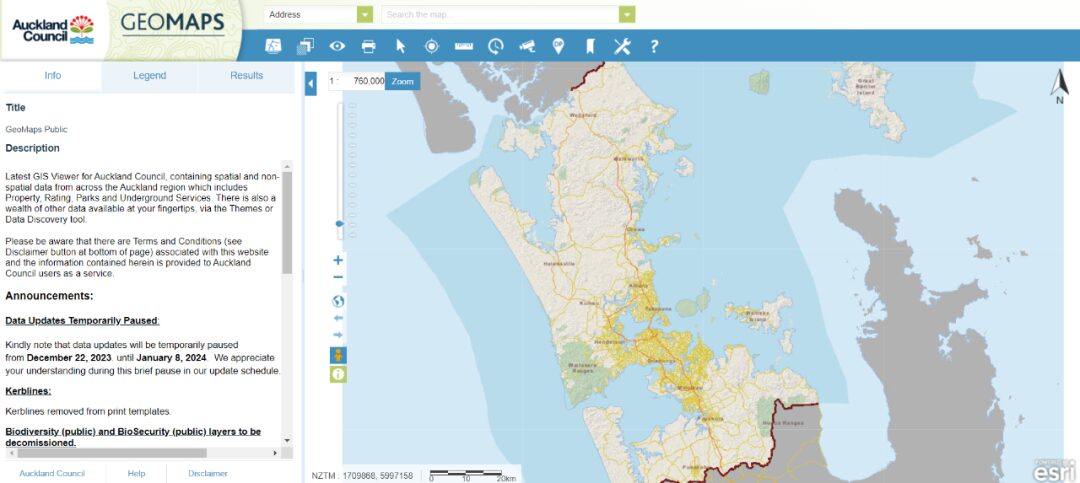Click into the Search the map field
The height and width of the screenshot is (483, 1080).
coord(501,14)
